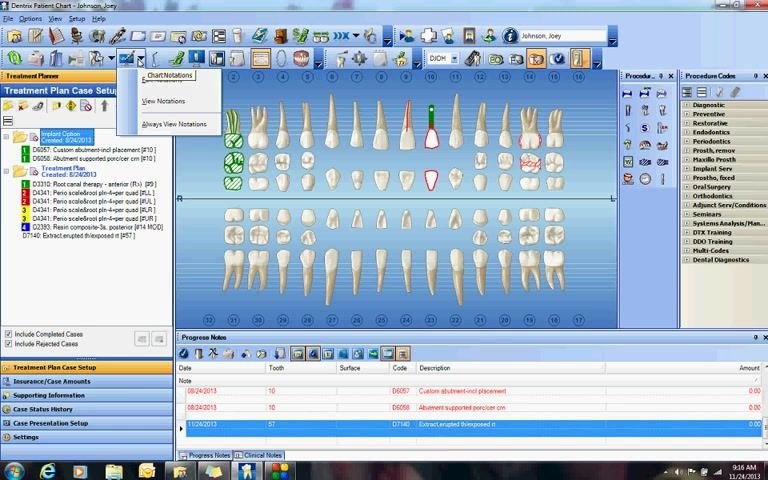Open Insurance/Case Amounts section

[87, 381]
